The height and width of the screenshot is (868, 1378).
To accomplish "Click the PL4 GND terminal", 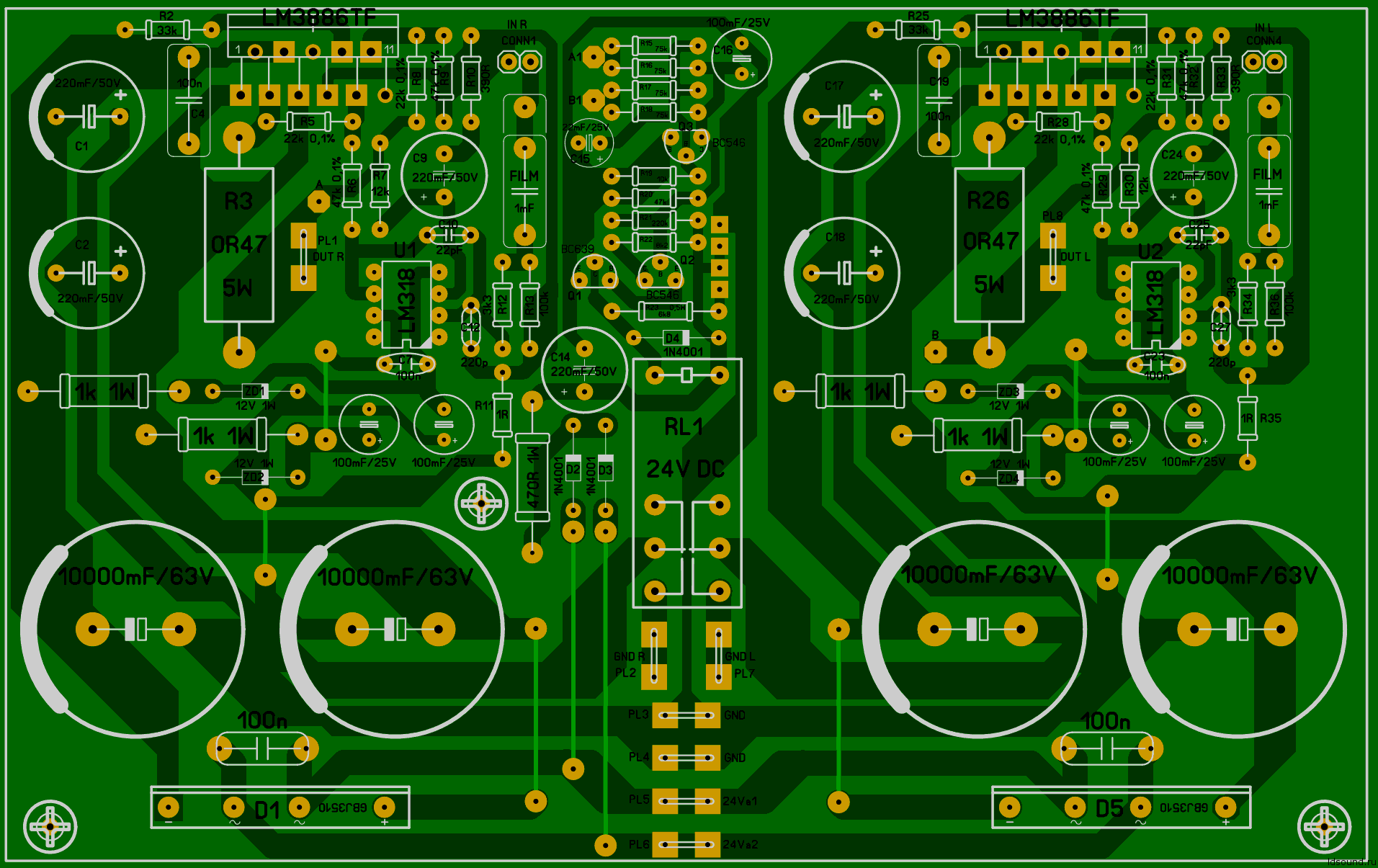I will pos(686,758).
